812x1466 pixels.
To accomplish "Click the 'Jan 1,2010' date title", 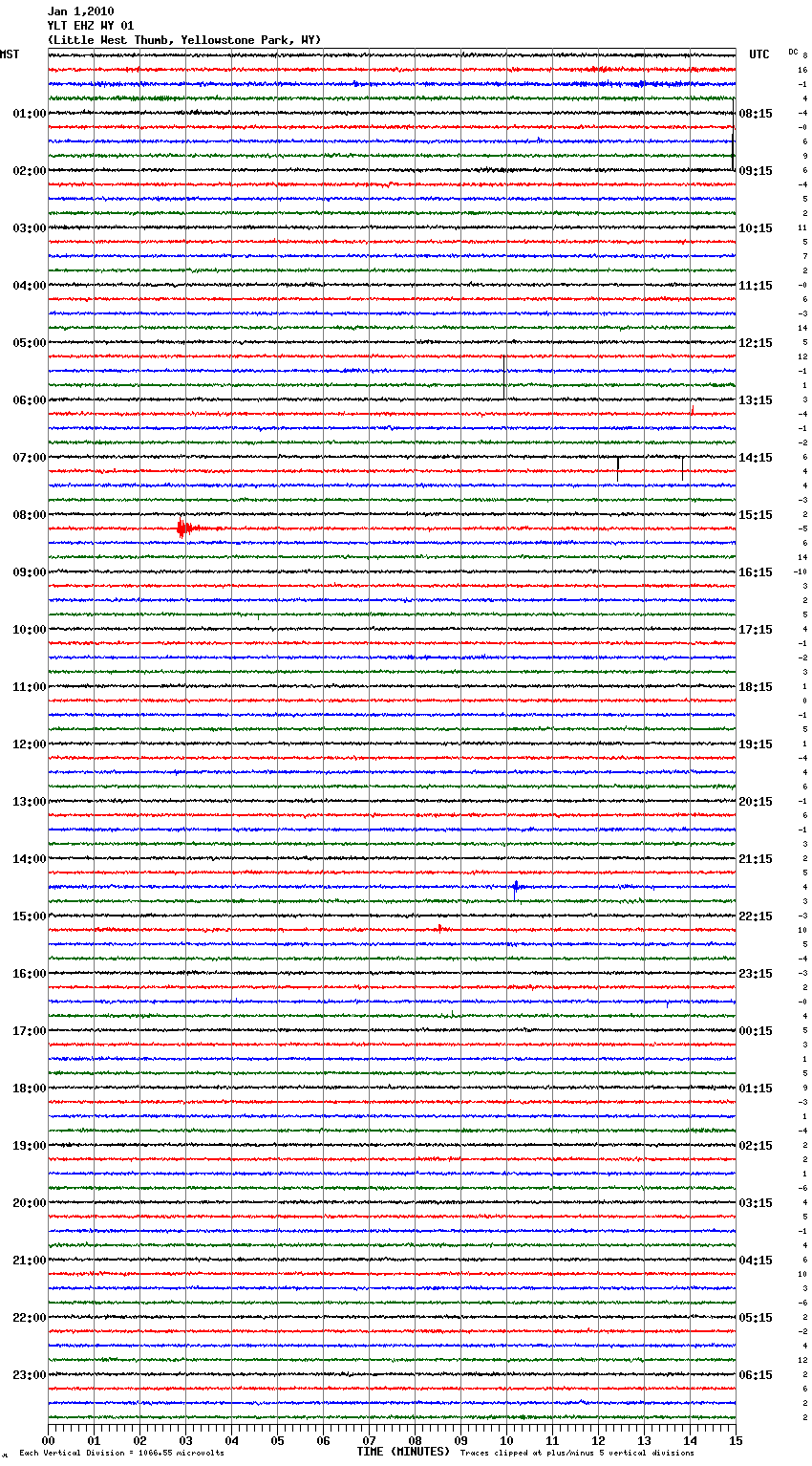I will click(80, 11).
